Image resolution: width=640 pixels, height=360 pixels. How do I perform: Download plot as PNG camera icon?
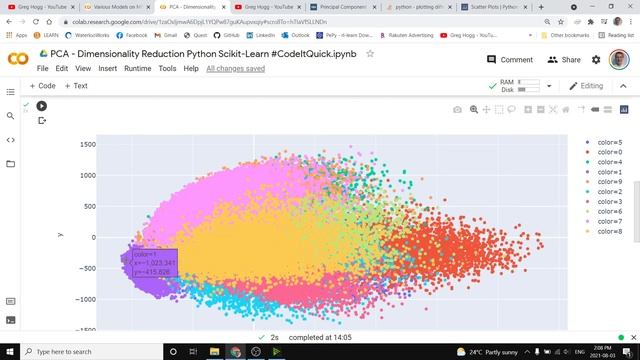(458, 109)
